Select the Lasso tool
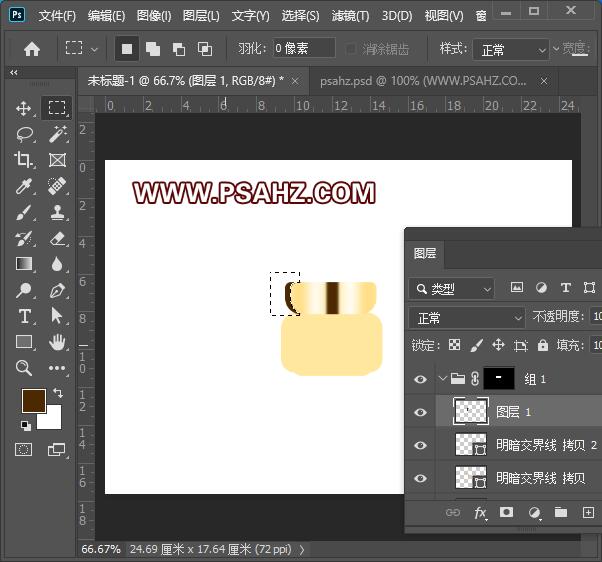The width and height of the screenshot is (602, 562). click(24, 134)
